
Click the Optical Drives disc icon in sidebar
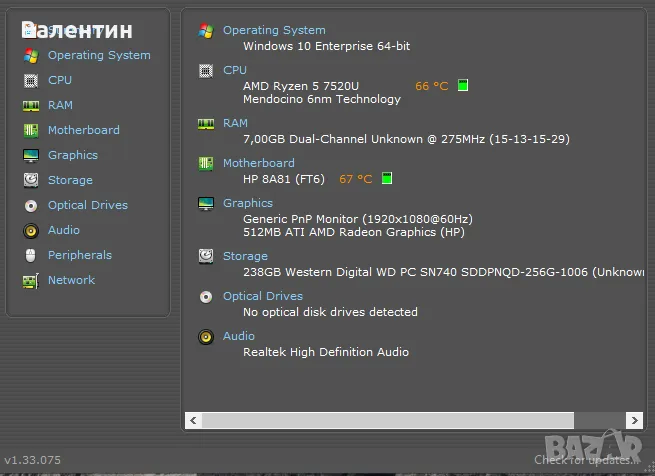tap(30, 205)
